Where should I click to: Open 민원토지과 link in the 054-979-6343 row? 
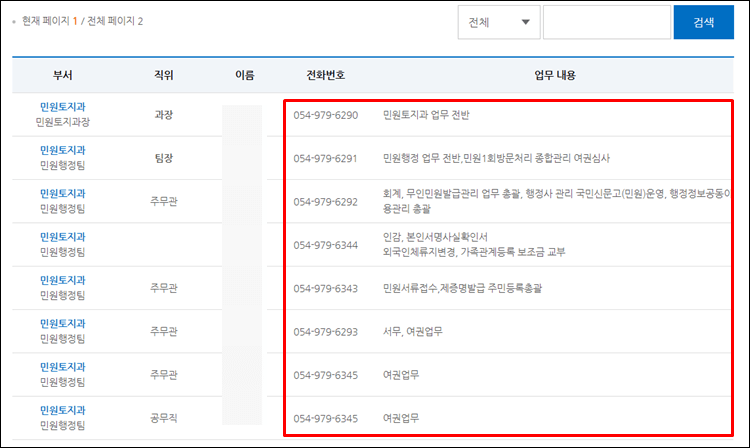[63, 280]
